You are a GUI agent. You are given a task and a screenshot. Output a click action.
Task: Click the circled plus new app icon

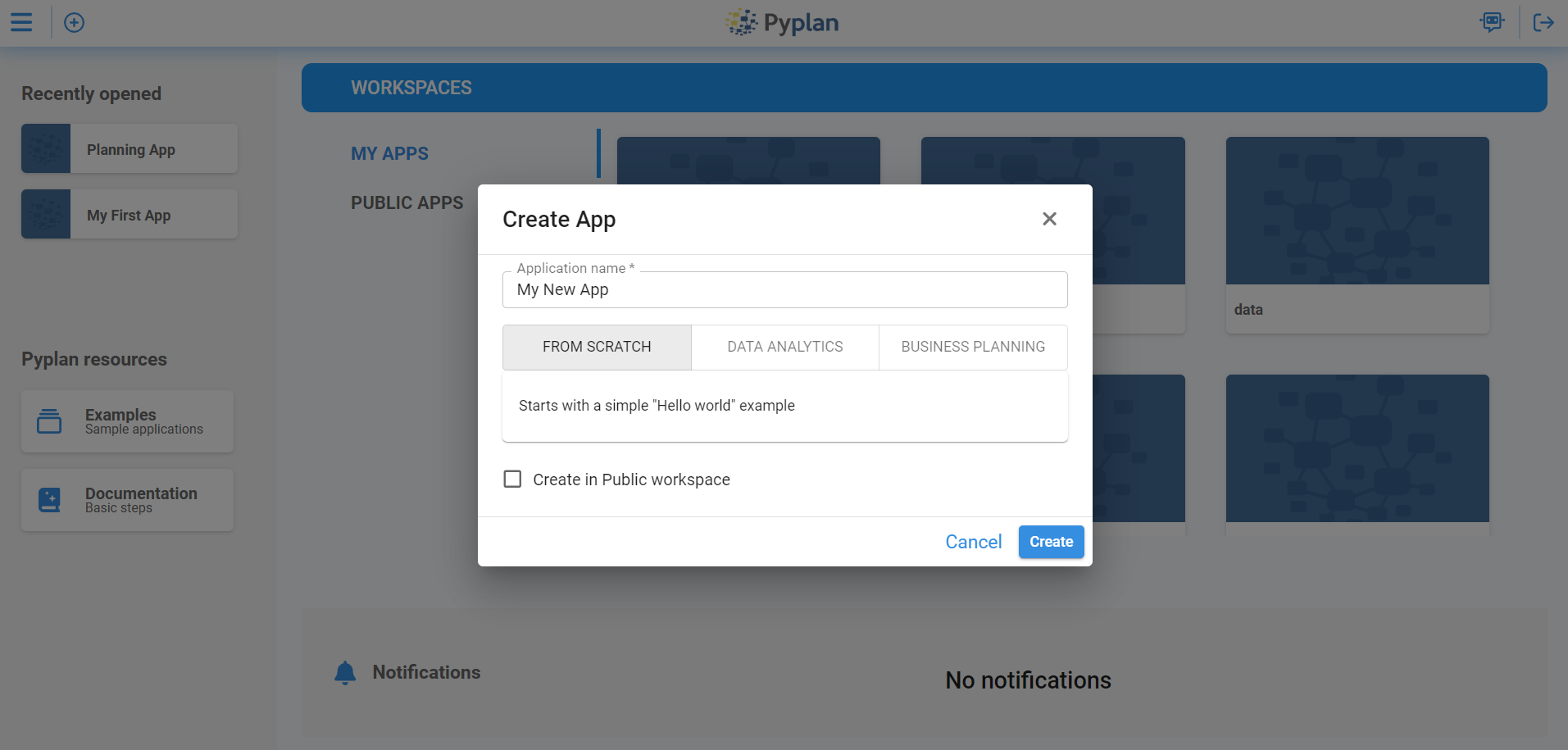tap(74, 22)
